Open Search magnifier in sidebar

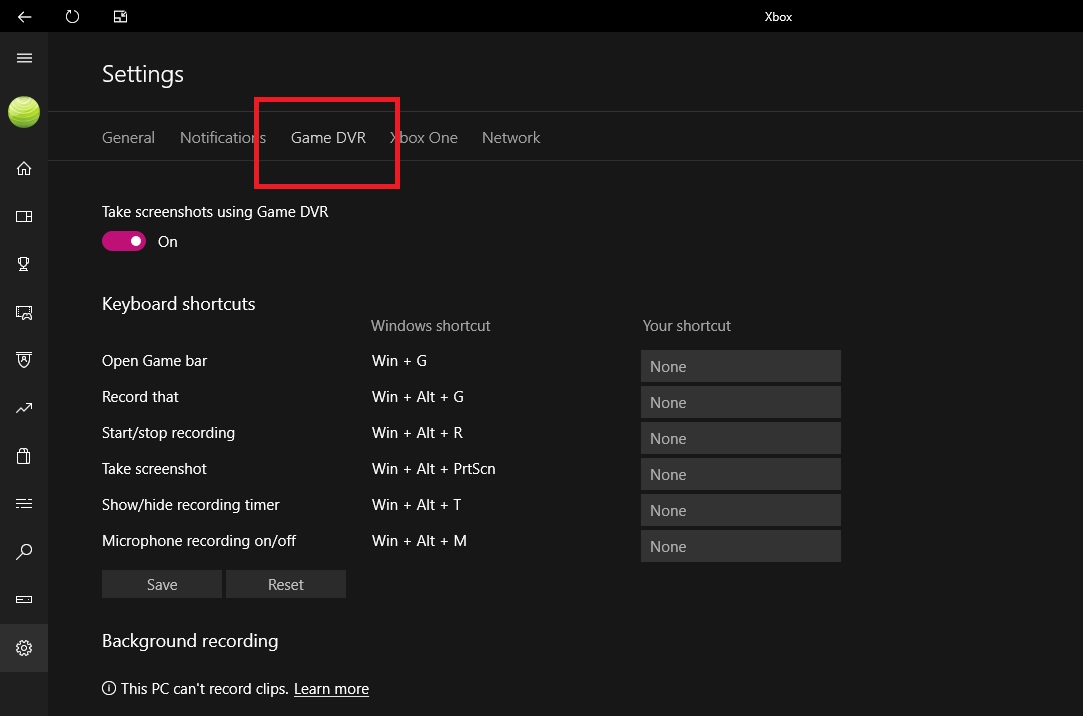24,552
